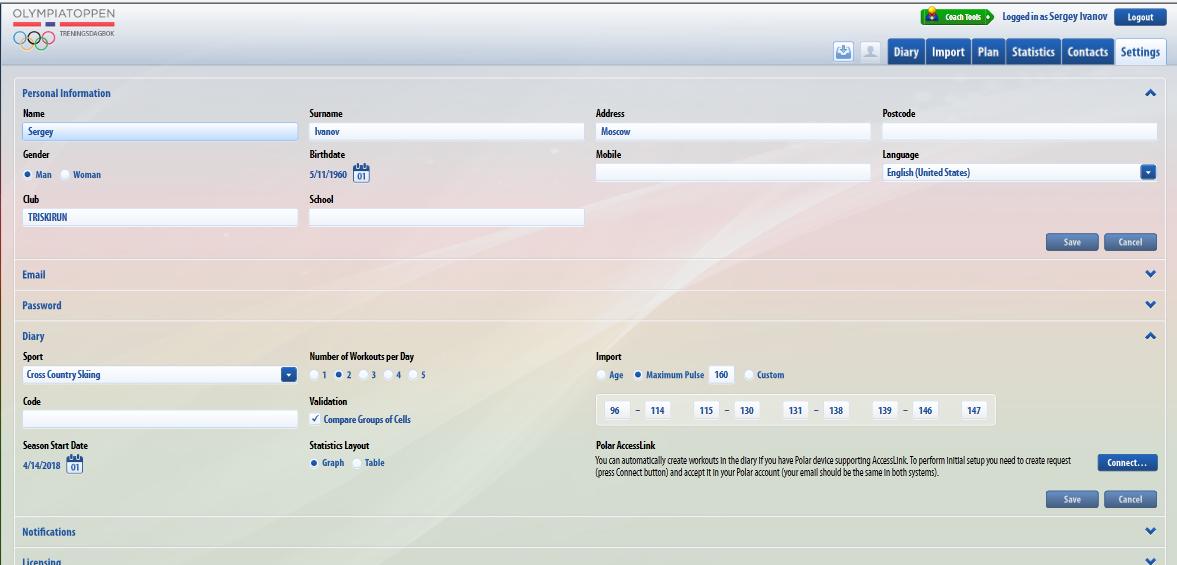The image size is (1177, 565).
Task: Save the Personal Information section
Action: [x=1072, y=242]
